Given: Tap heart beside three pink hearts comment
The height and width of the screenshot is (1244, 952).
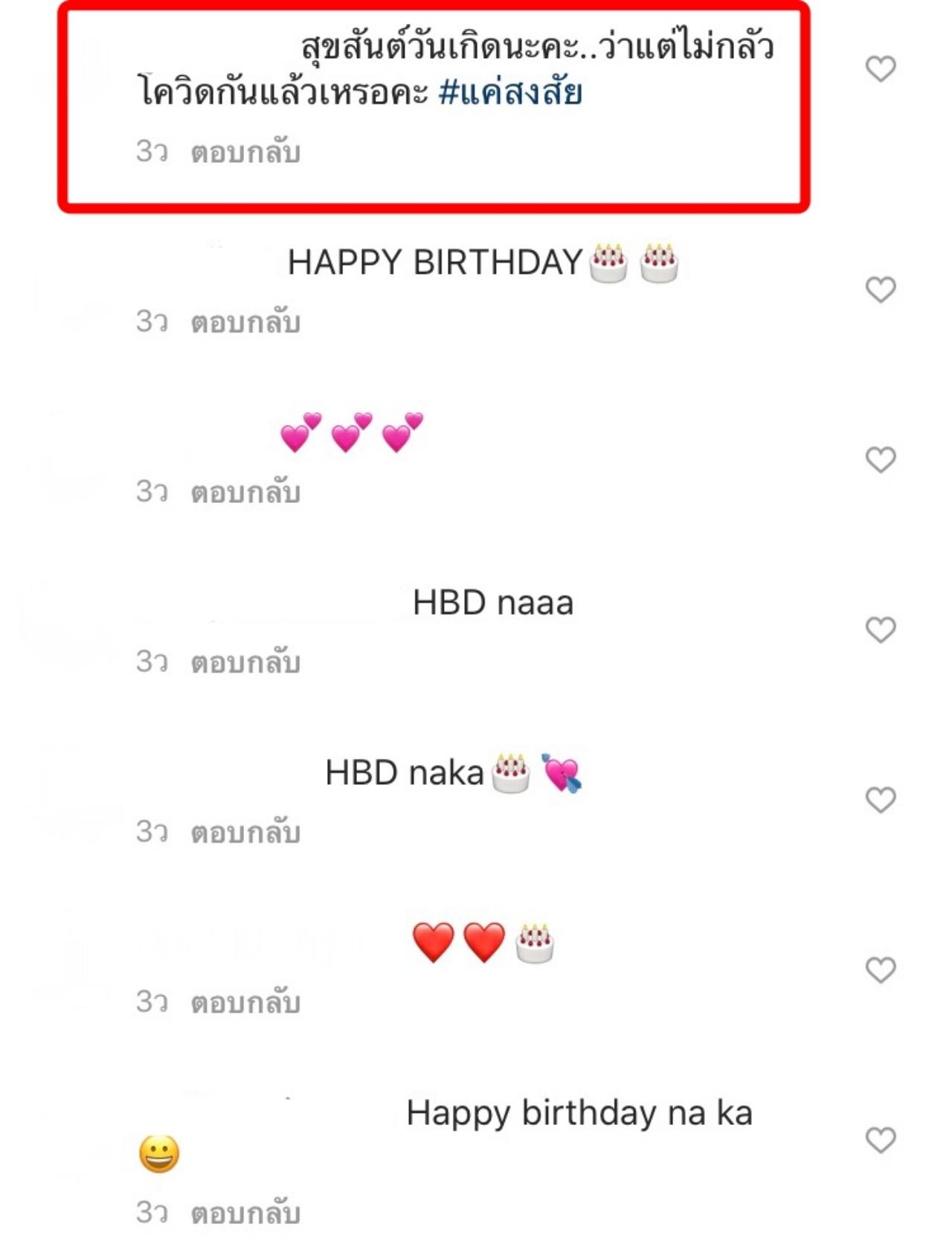Looking at the screenshot, I should tap(881, 460).
